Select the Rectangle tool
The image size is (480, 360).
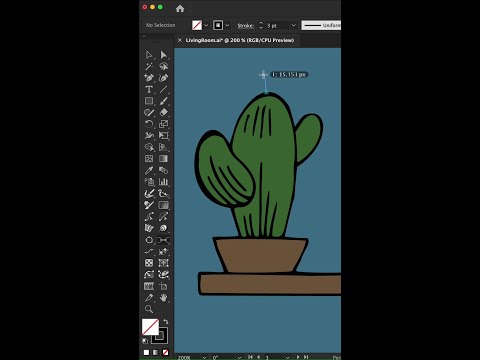[149, 101]
